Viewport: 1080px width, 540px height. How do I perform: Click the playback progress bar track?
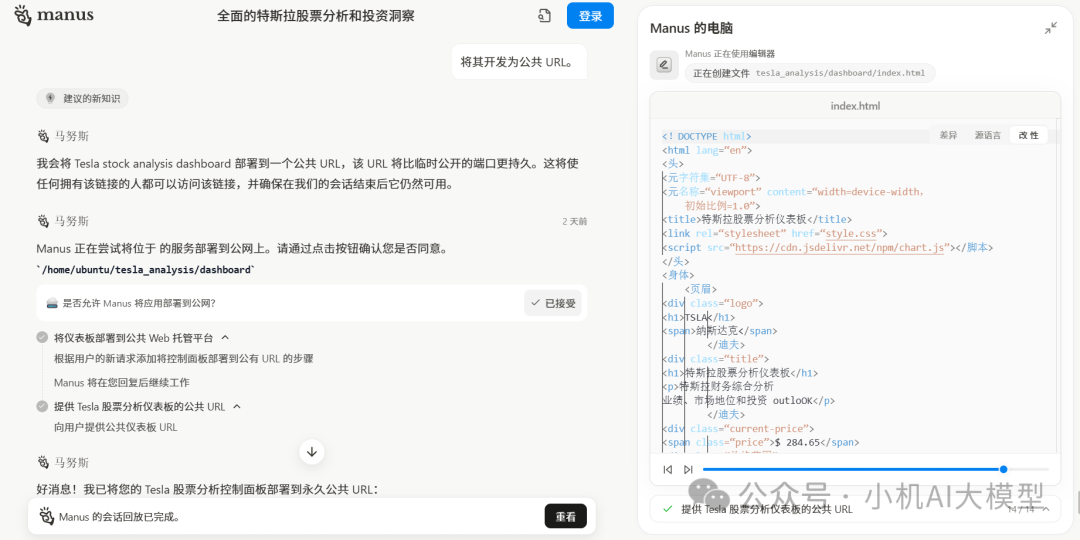point(875,469)
